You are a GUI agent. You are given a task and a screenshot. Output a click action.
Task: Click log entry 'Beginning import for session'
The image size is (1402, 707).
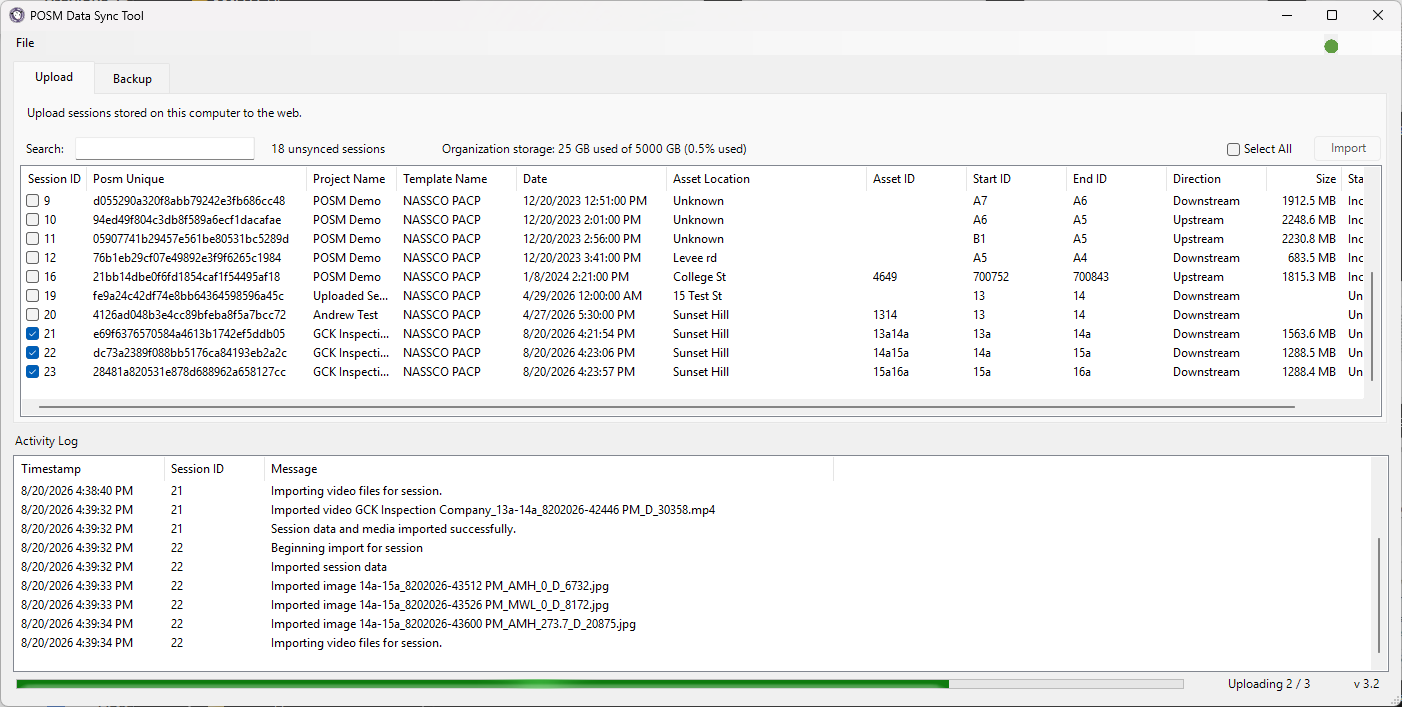(347, 548)
